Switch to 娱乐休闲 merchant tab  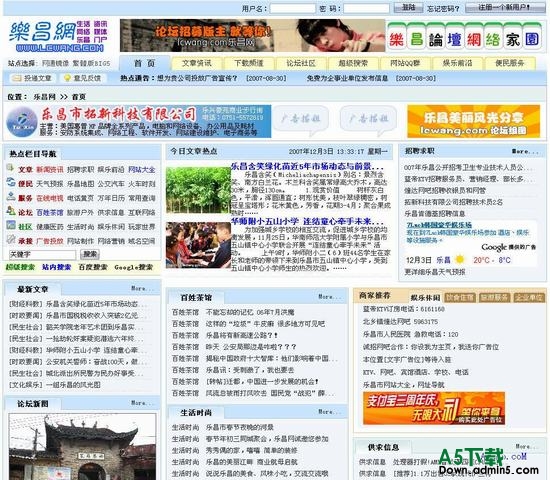pyautogui.click(x=425, y=298)
